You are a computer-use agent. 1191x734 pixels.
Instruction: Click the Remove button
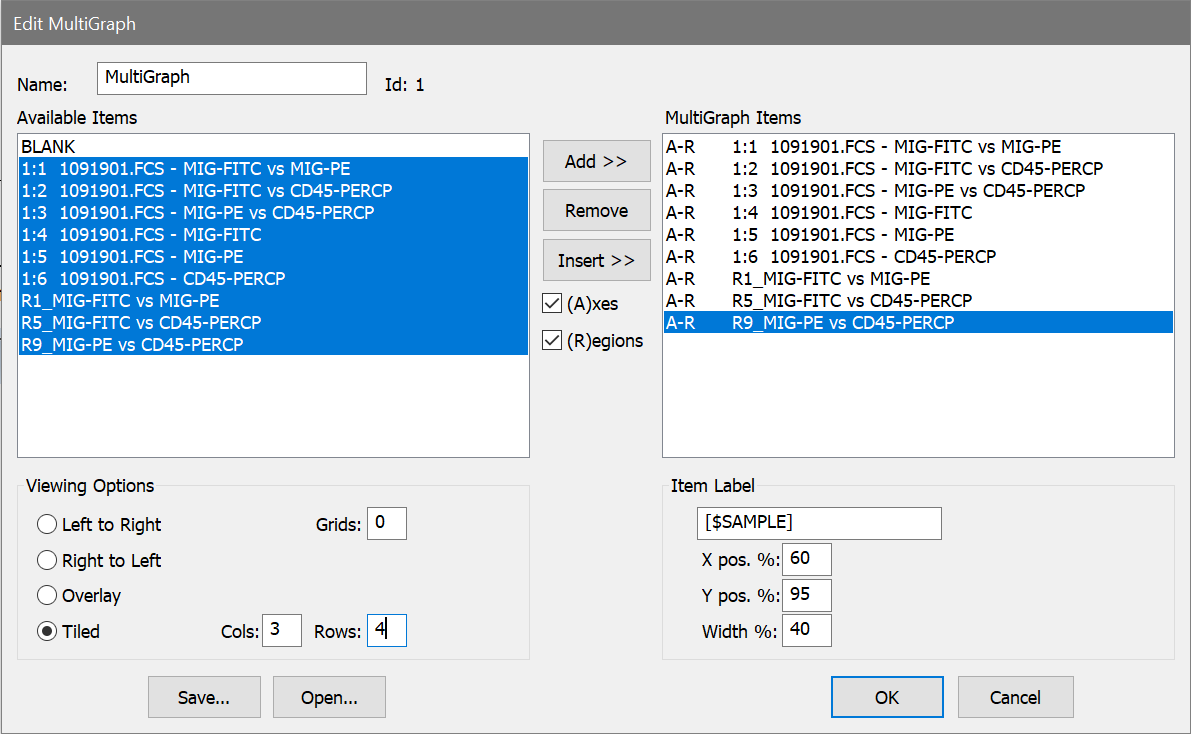click(x=596, y=210)
